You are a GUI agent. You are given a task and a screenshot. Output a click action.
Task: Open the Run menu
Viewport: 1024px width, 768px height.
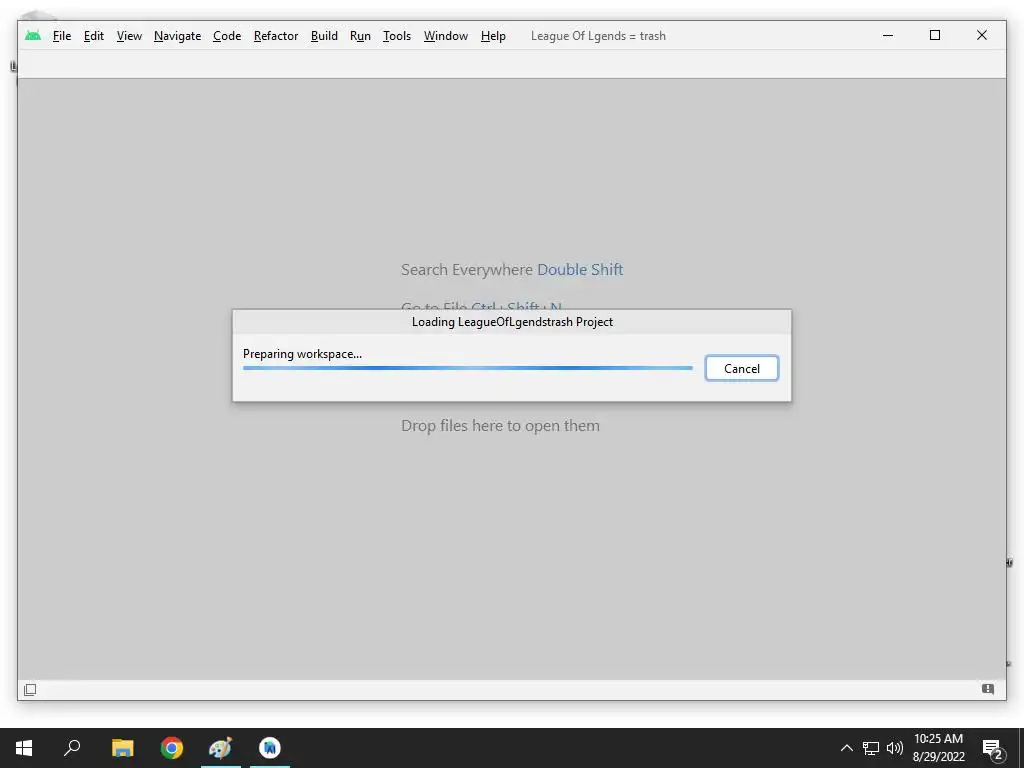coord(360,36)
